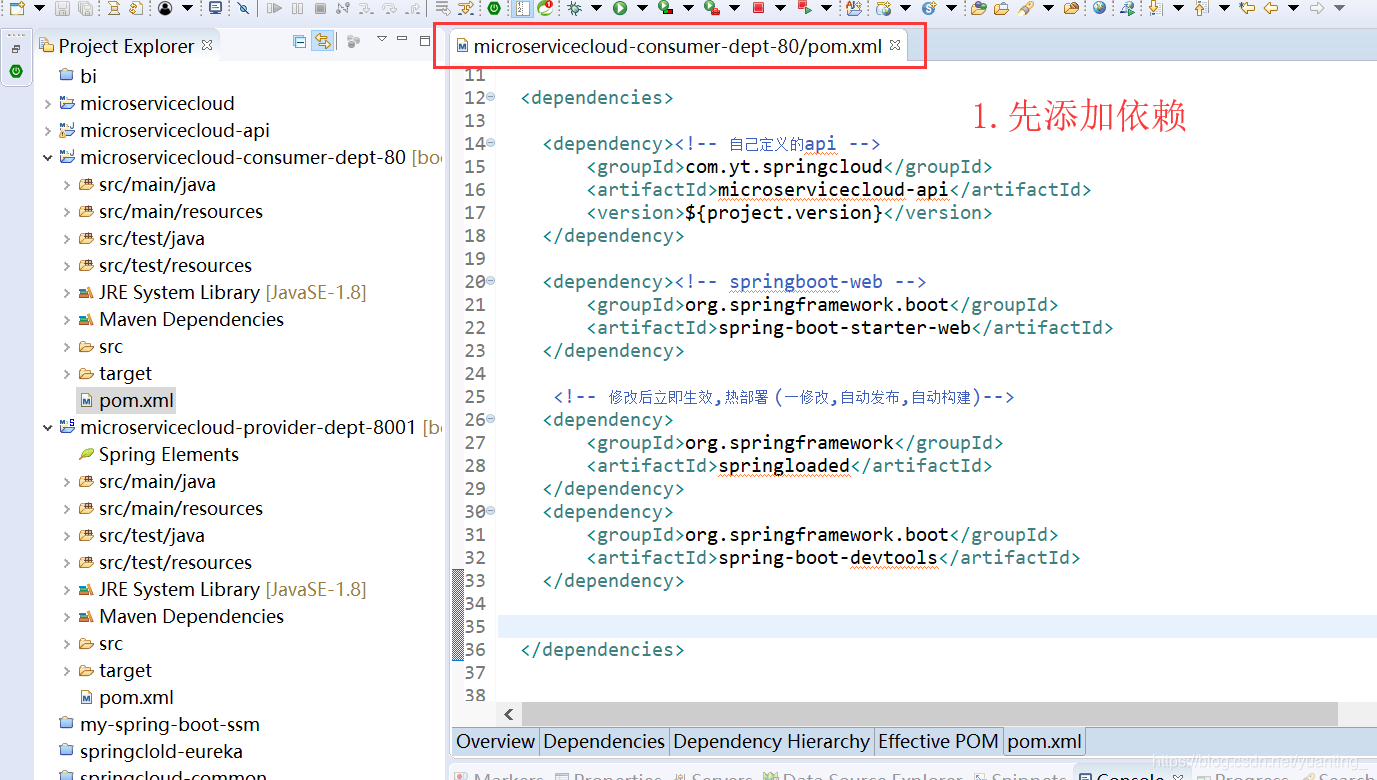Collapse the dependencies fold marker on line 12
This screenshot has width=1377, height=780.
click(491, 97)
